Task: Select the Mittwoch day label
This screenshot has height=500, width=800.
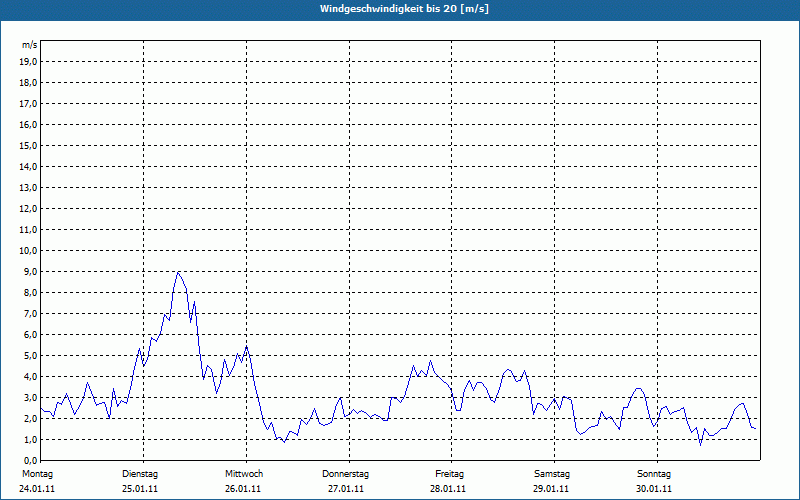Action: [244, 474]
